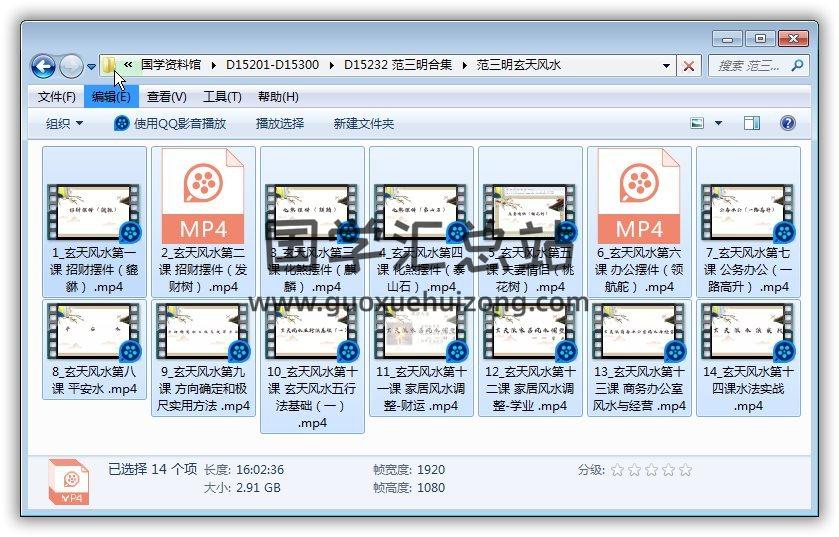Click the change view icon
This screenshot has height=537, width=839.
pos(697,124)
